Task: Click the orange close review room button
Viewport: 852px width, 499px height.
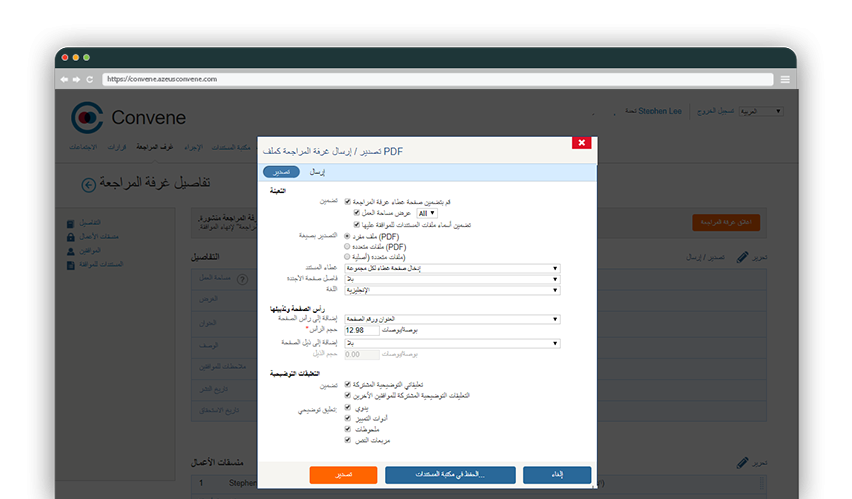Action: pos(726,222)
